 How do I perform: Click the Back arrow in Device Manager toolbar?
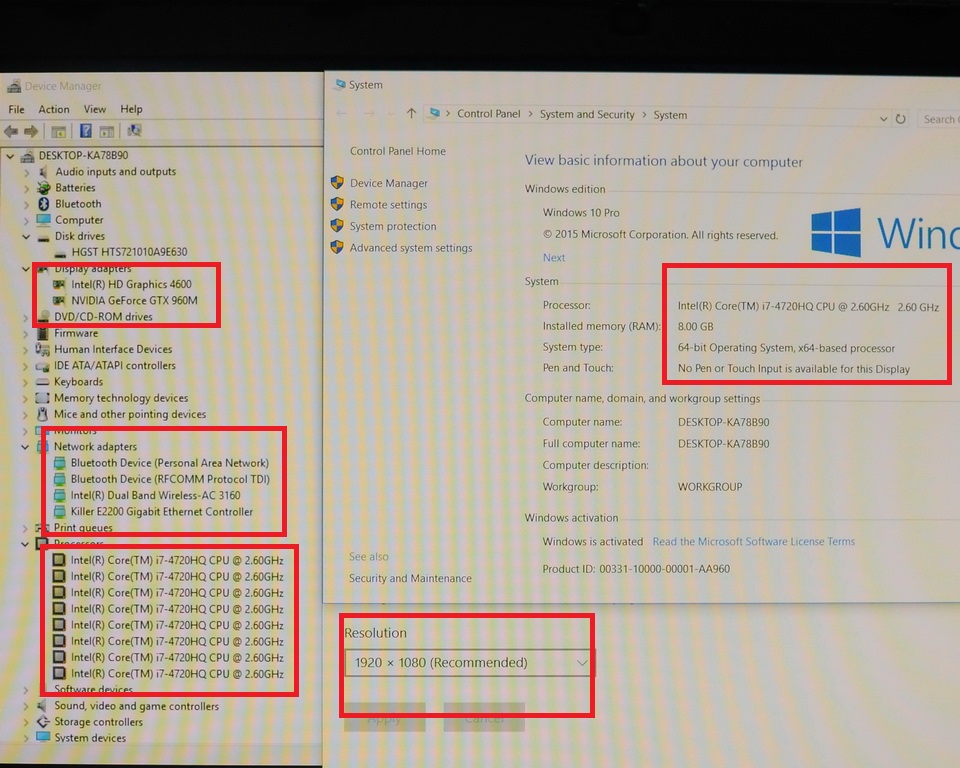11,131
